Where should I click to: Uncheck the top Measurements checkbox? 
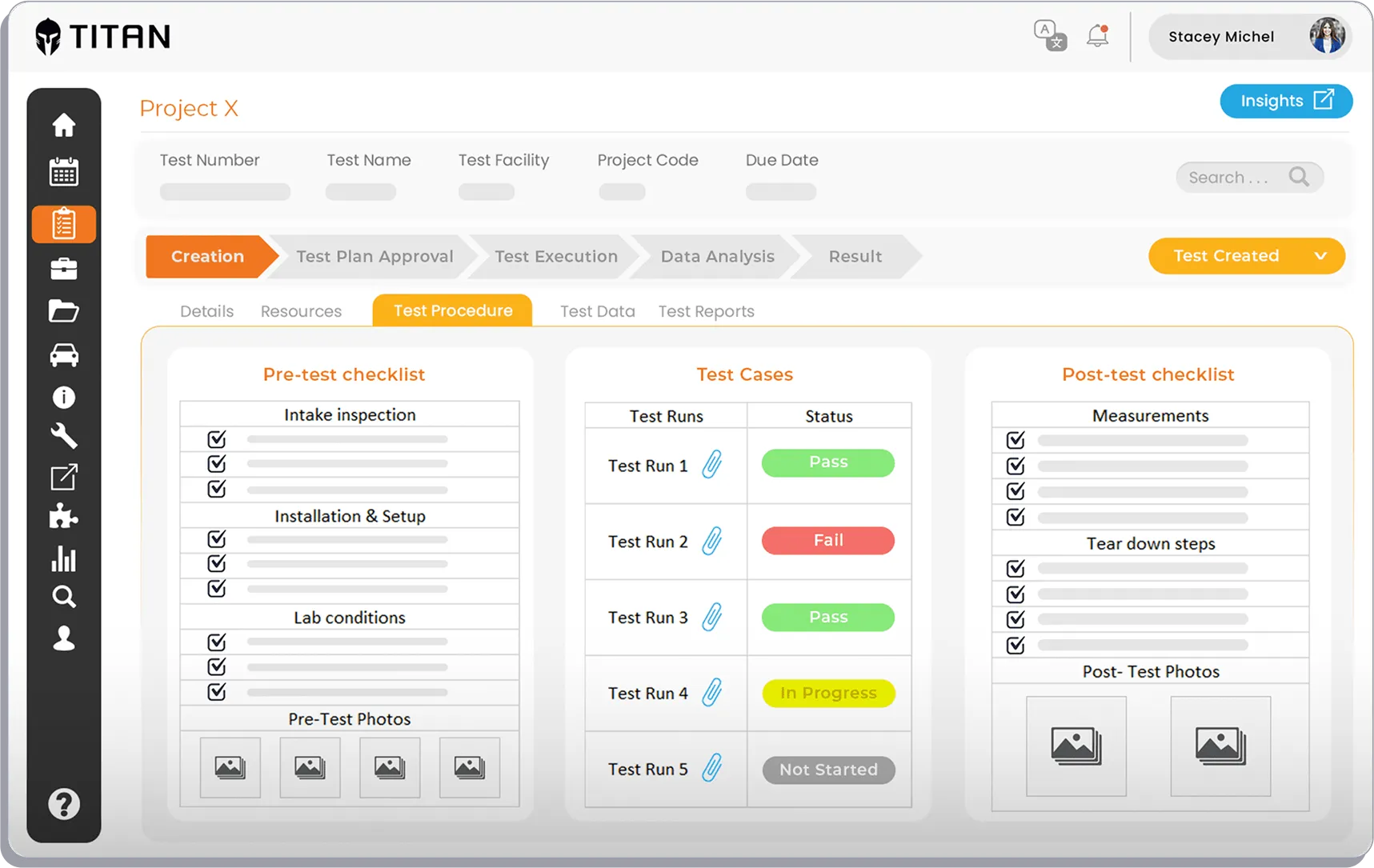(x=1015, y=439)
